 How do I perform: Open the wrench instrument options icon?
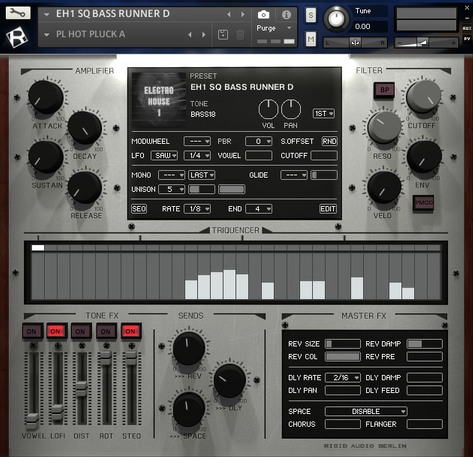pos(18,13)
